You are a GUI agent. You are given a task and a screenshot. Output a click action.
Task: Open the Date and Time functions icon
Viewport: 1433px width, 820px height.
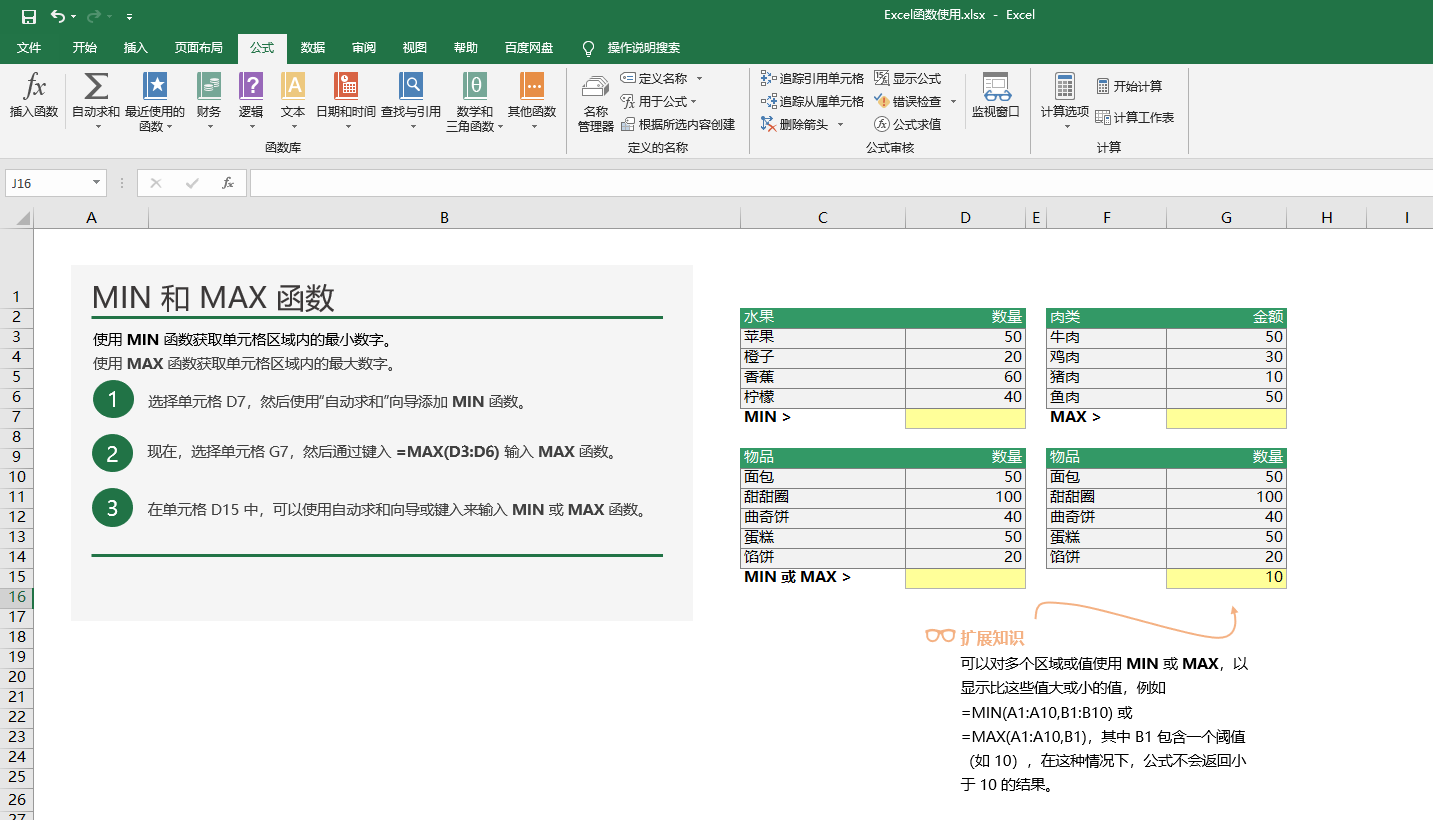[x=346, y=85]
